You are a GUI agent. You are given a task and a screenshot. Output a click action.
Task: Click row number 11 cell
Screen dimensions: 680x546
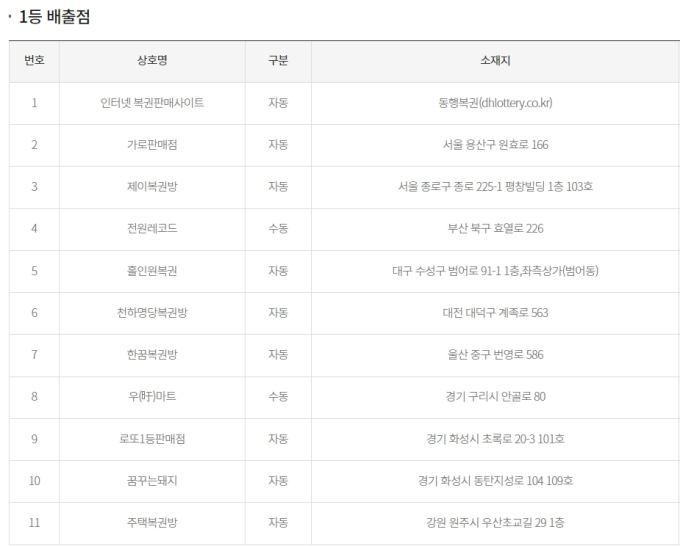point(34,523)
